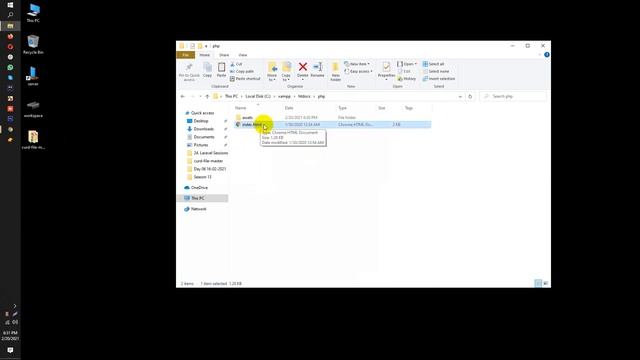Screen dimensions: 640x360
Task: Select curd-file-master folder in navigation pane
Action: (208, 161)
